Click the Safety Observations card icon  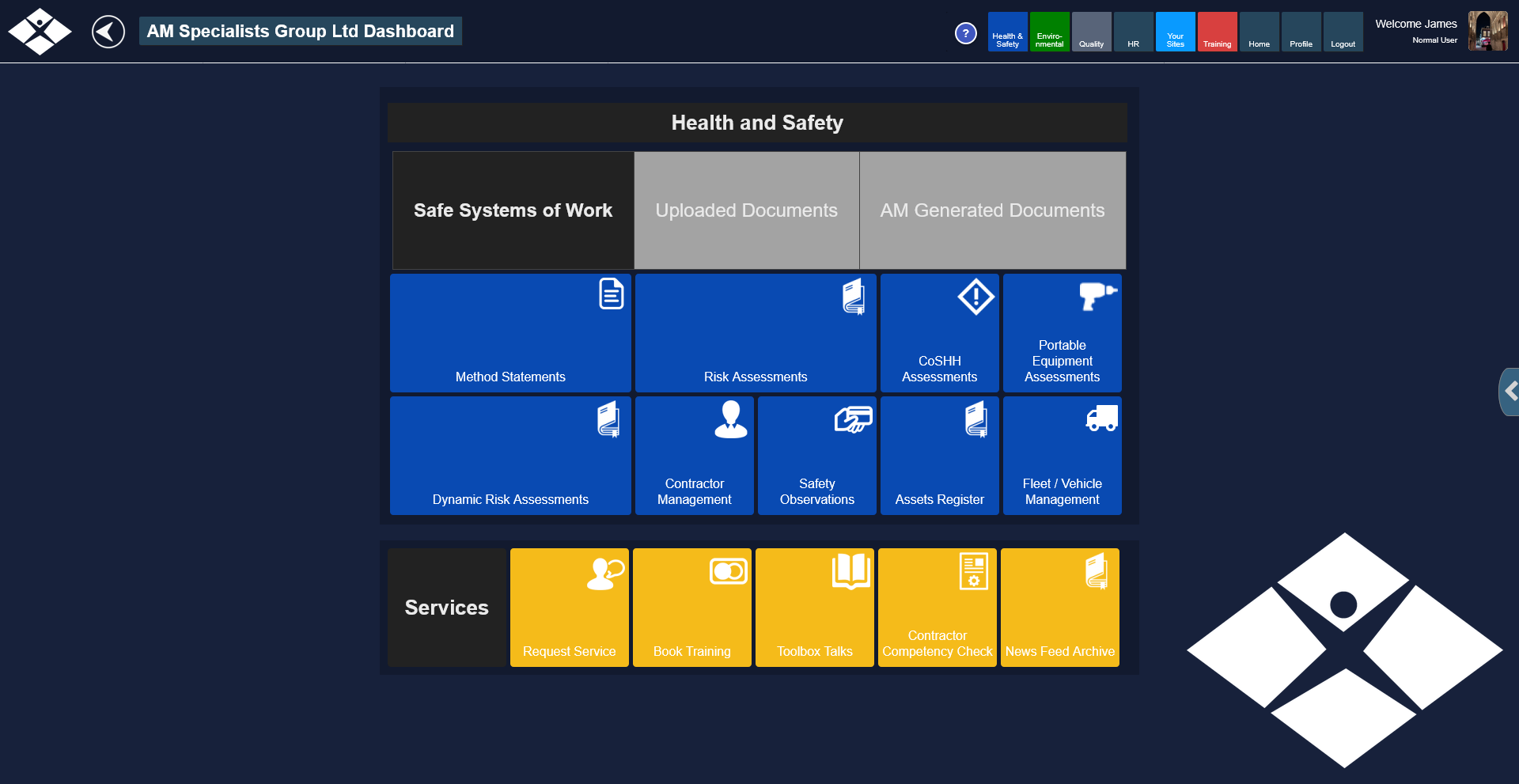854,419
